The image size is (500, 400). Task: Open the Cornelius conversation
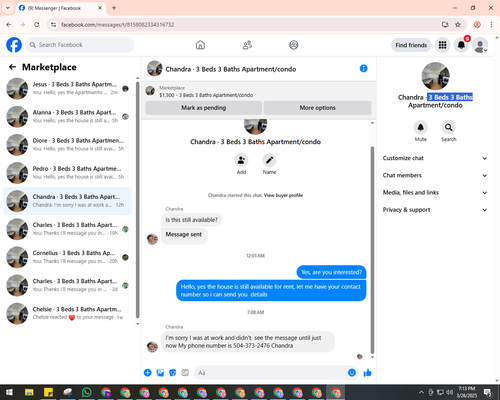(67, 257)
